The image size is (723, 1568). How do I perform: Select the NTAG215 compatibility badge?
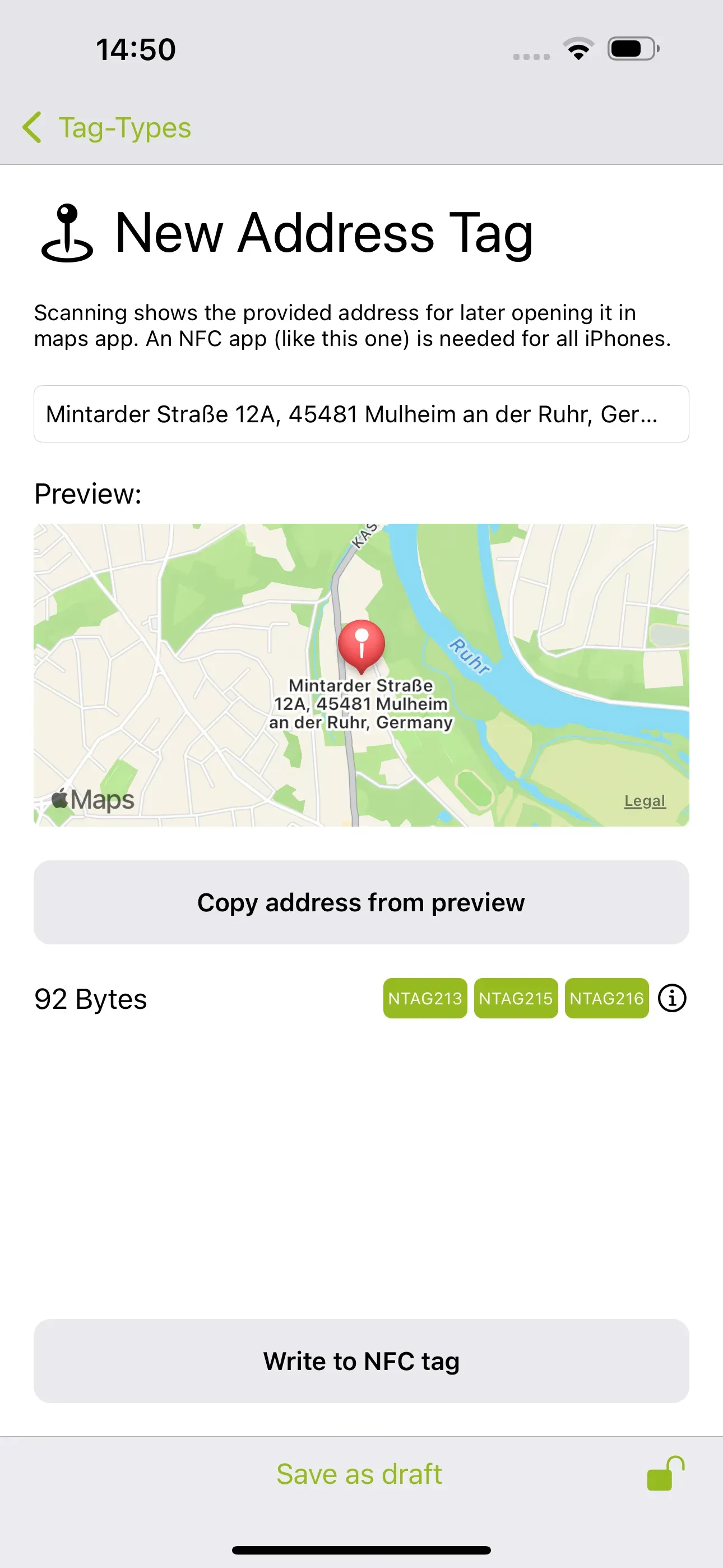pos(516,998)
